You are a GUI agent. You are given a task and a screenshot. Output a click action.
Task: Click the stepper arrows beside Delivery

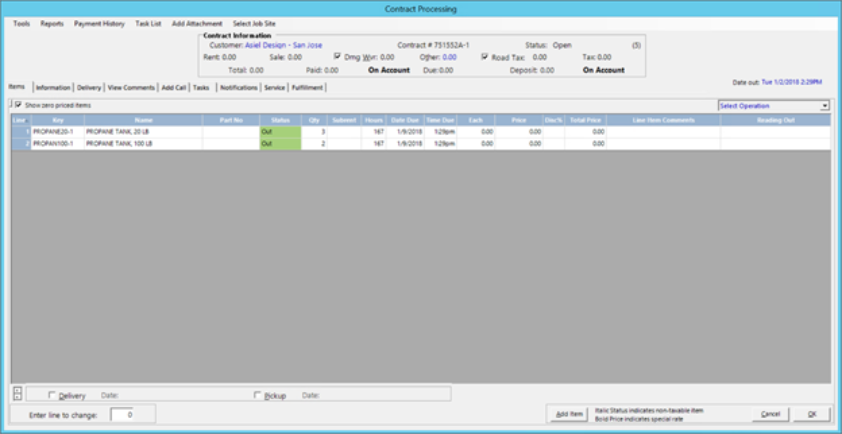(17, 394)
